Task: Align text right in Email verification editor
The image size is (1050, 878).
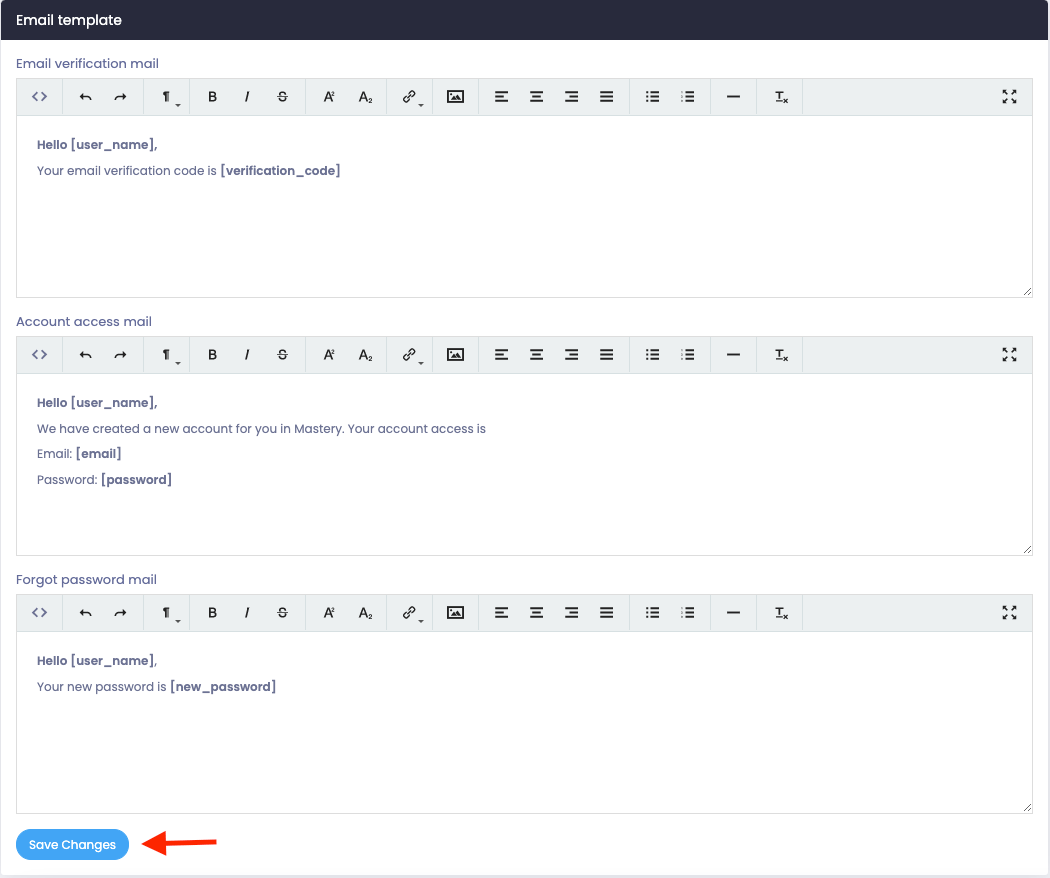Action: click(571, 97)
